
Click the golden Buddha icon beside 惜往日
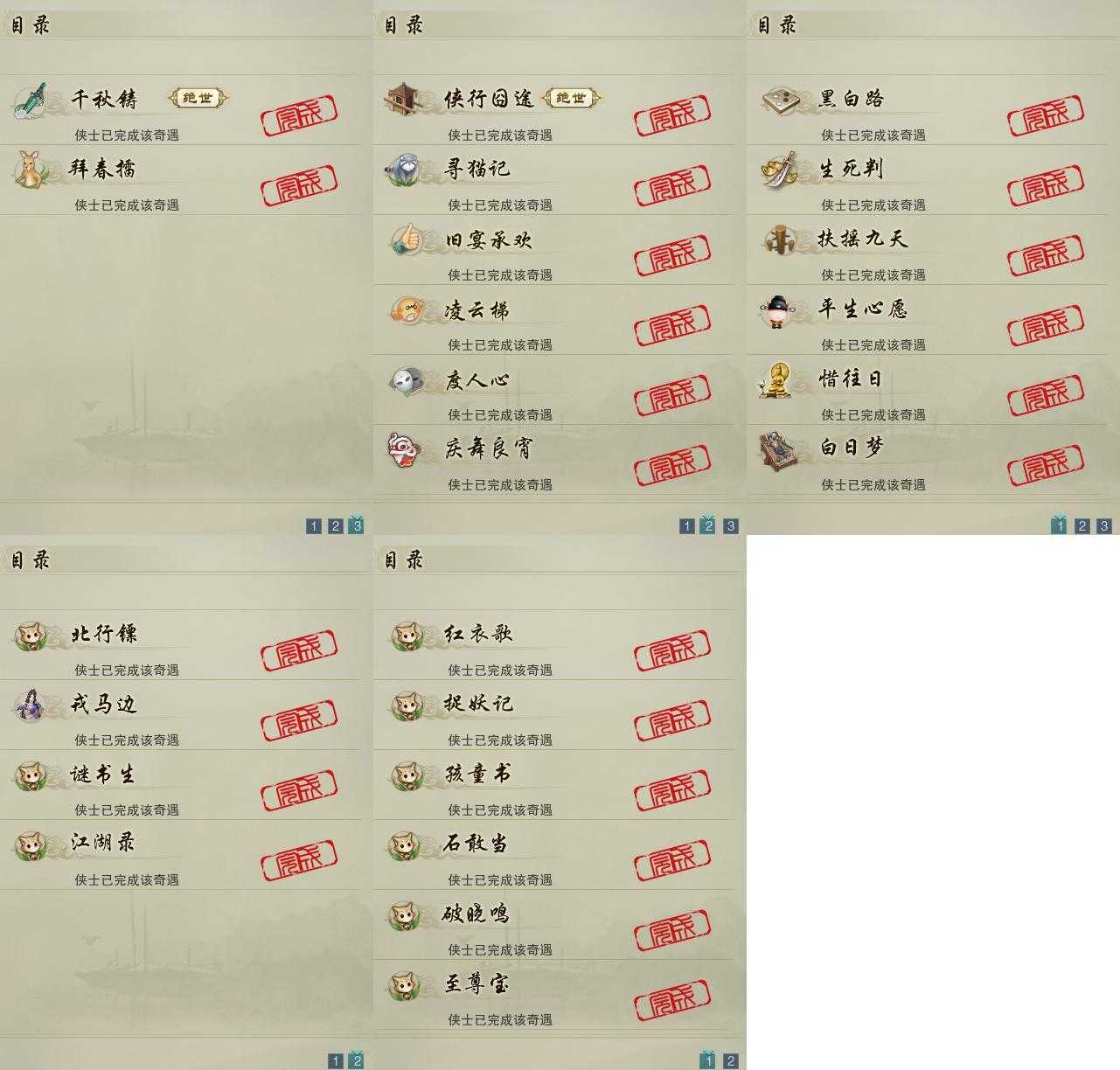pyautogui.click(x=776, y=379)
